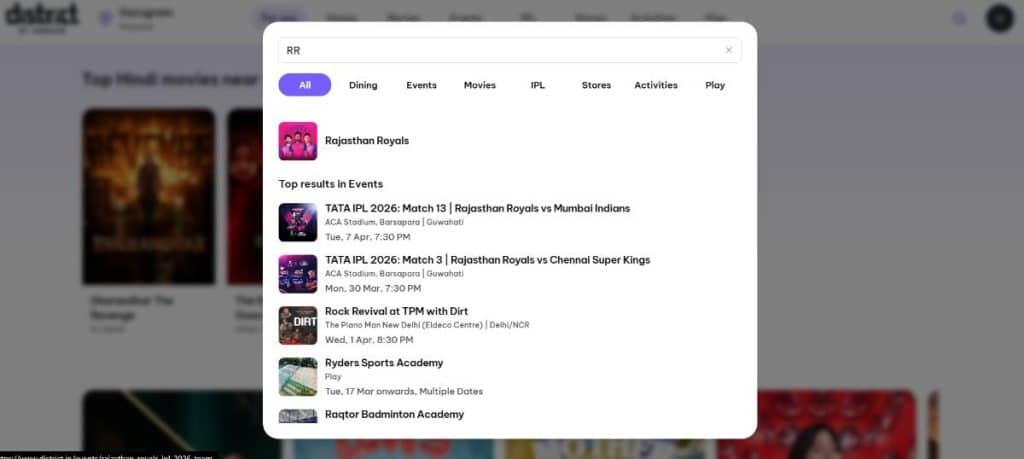
Task: Switch to the Stores filter tab
Action: [596, 85]
